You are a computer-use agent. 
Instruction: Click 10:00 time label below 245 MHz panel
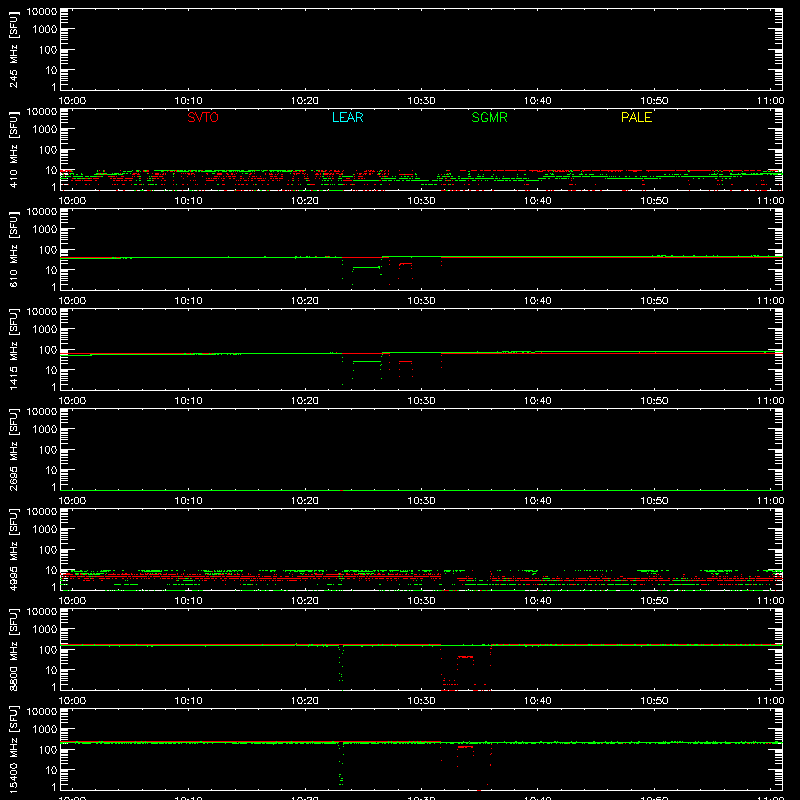pos(72,101)
